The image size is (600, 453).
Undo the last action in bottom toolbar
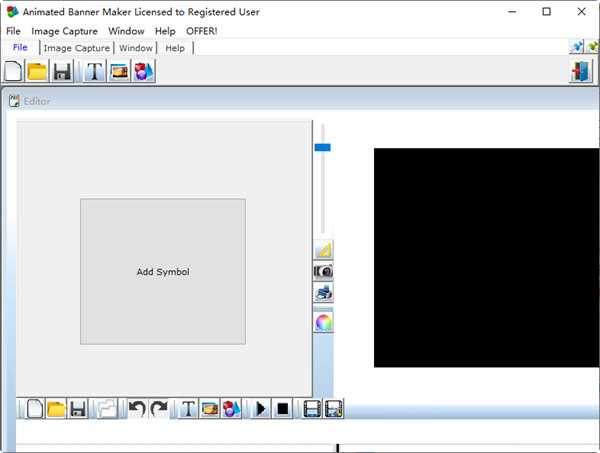pos(138,409)
